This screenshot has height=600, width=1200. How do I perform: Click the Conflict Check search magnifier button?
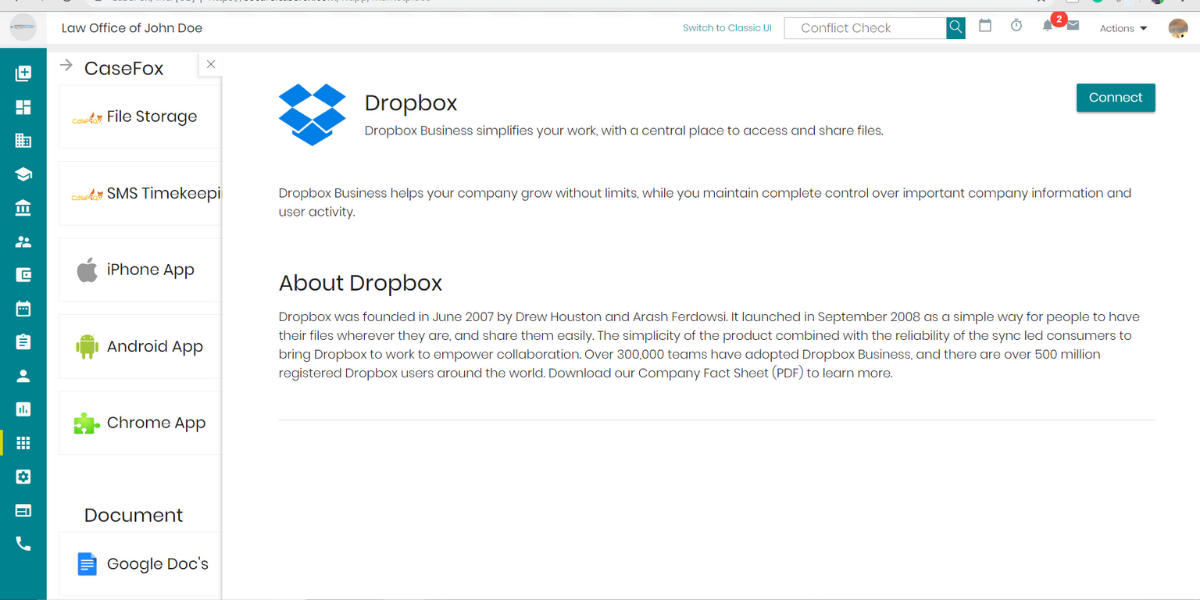coord(956,28)
